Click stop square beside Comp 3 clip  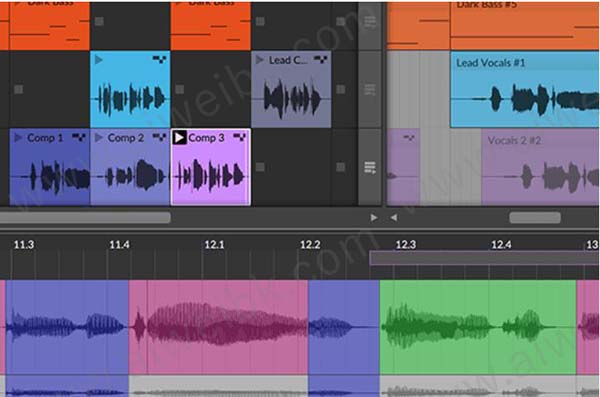(x=260, y=167)
